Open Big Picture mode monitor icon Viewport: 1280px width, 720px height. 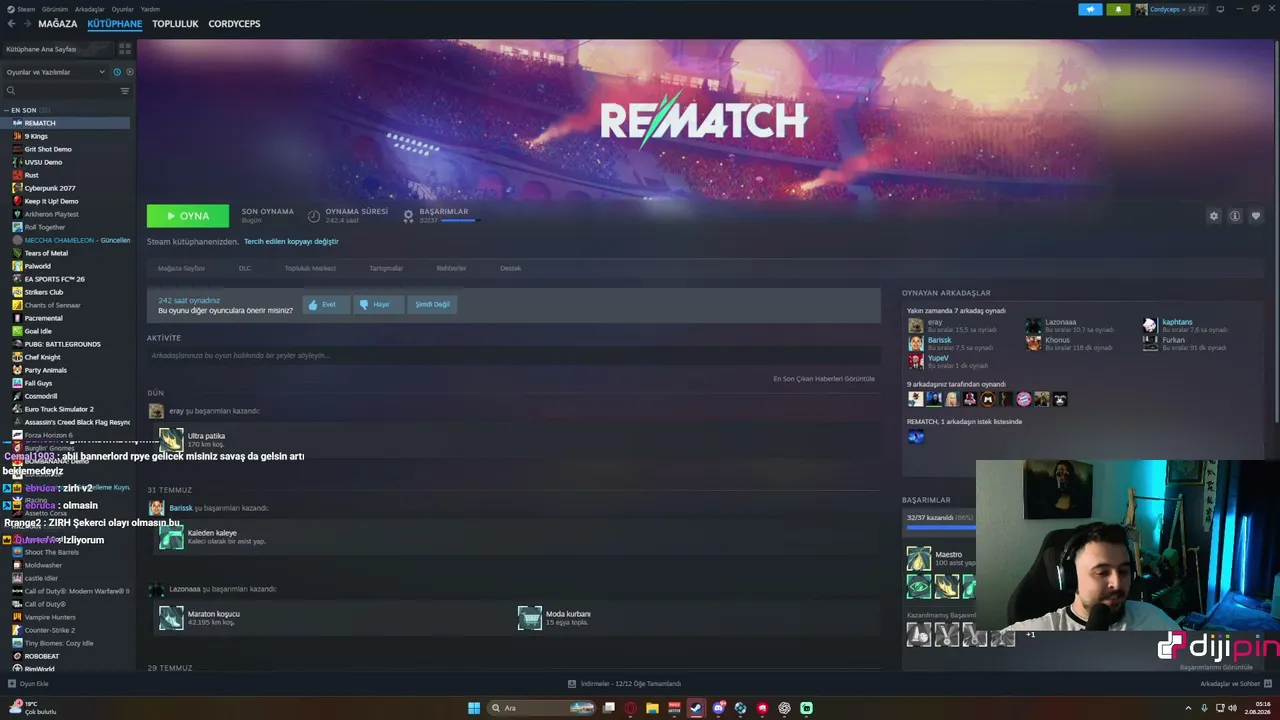click(1220, 9)
